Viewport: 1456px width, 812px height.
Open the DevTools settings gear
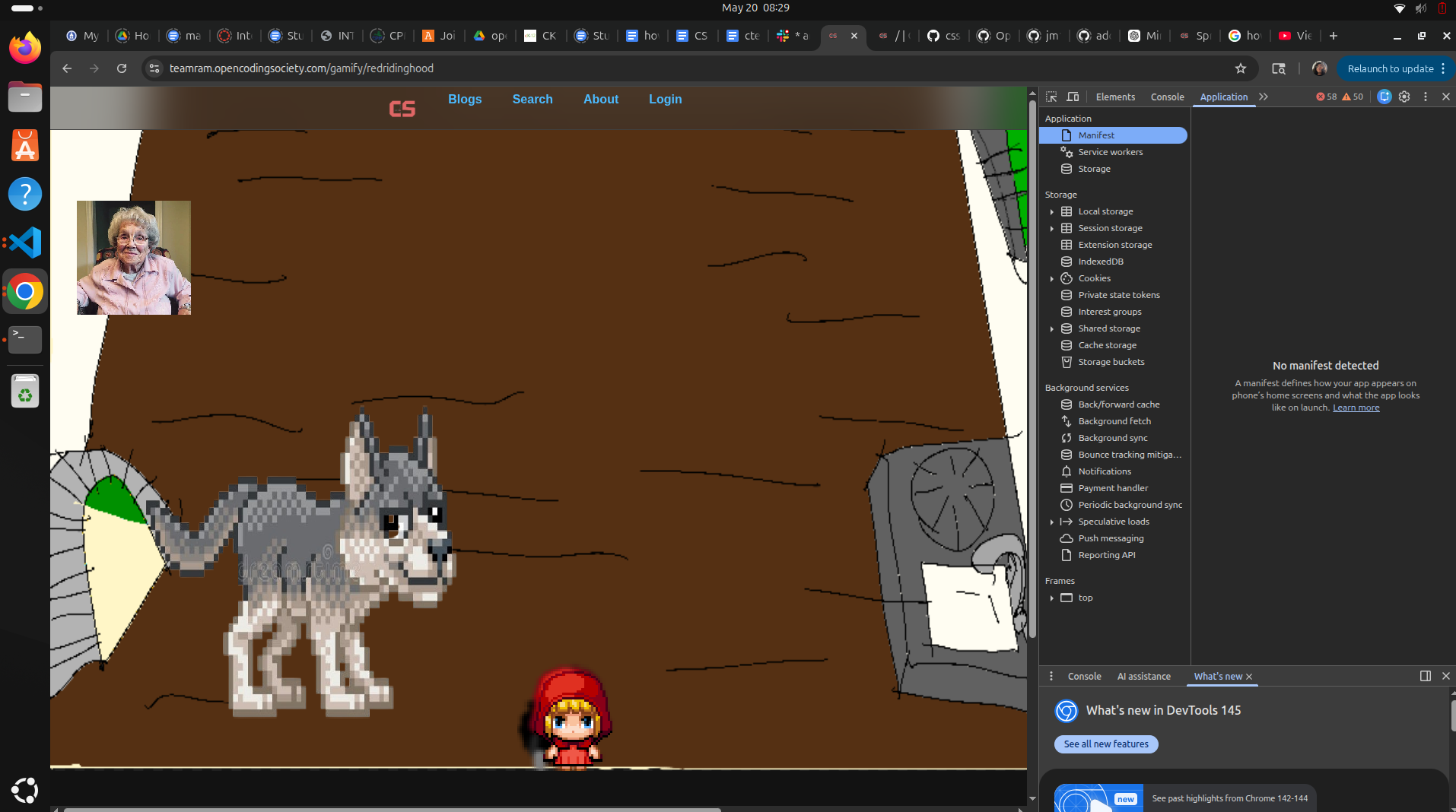1404,97
